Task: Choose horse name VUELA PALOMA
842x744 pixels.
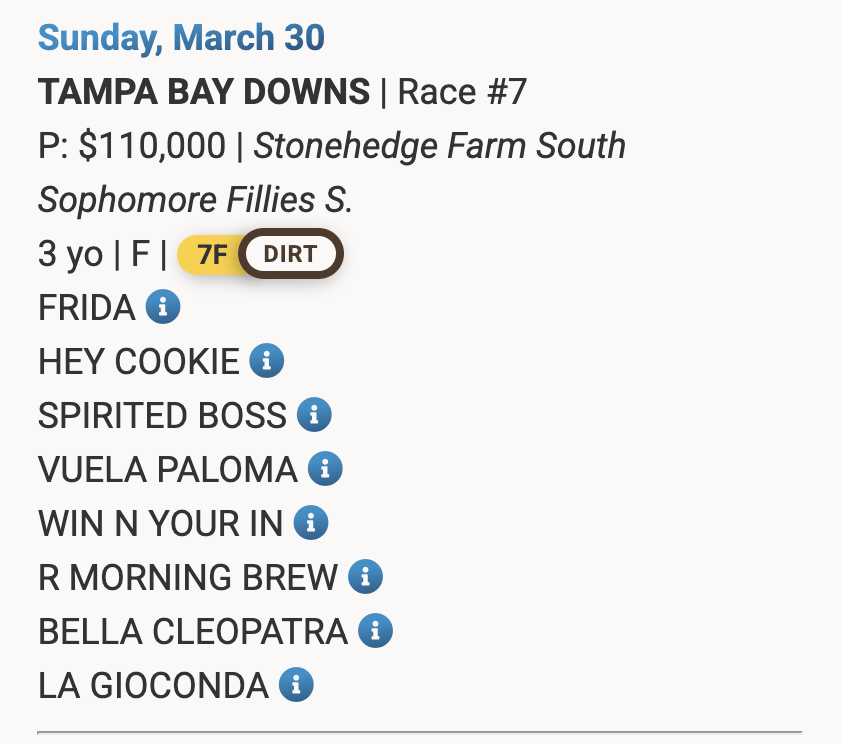Action: 168,469
